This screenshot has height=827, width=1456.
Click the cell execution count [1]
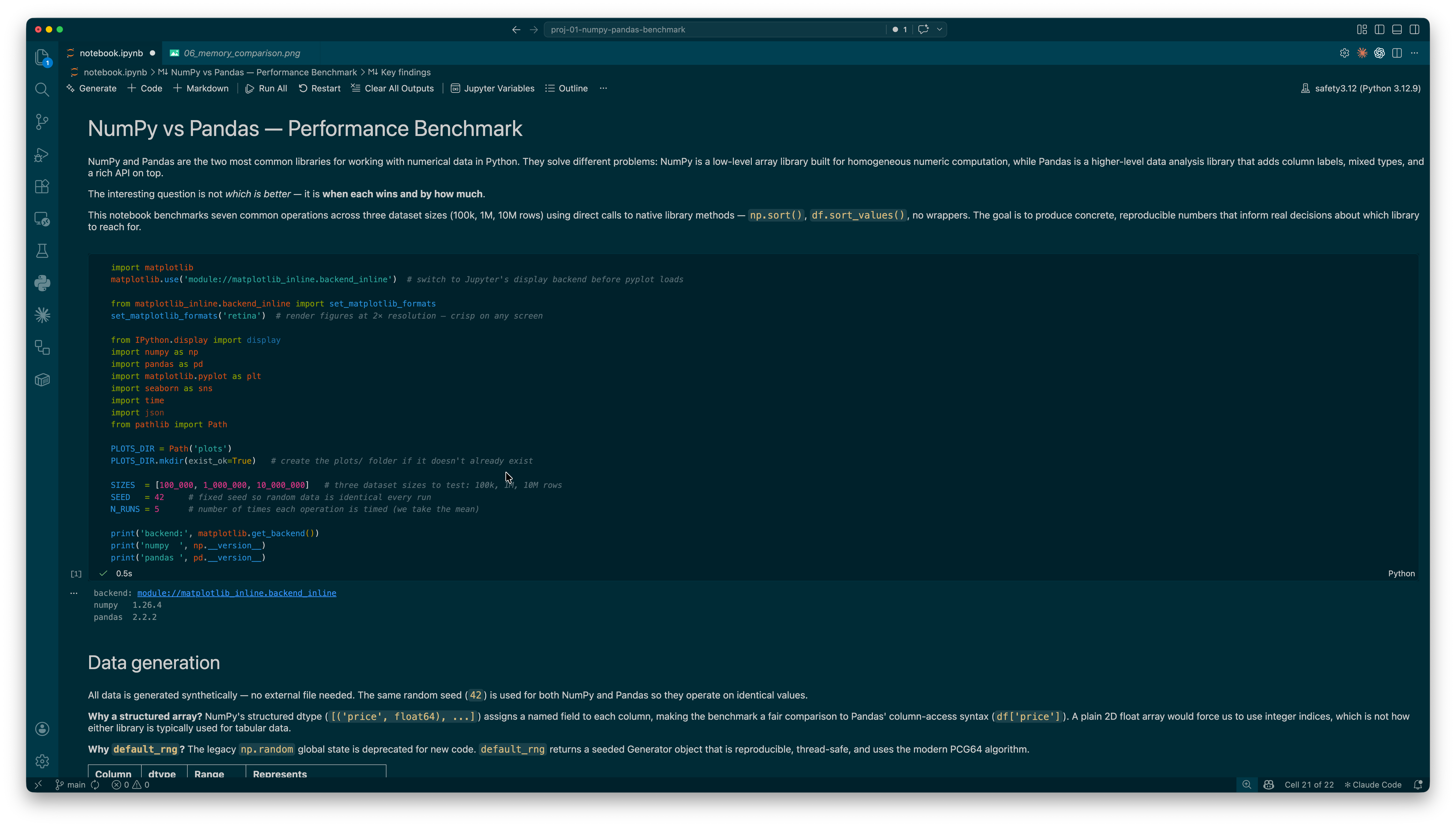[x=76, y=574]
